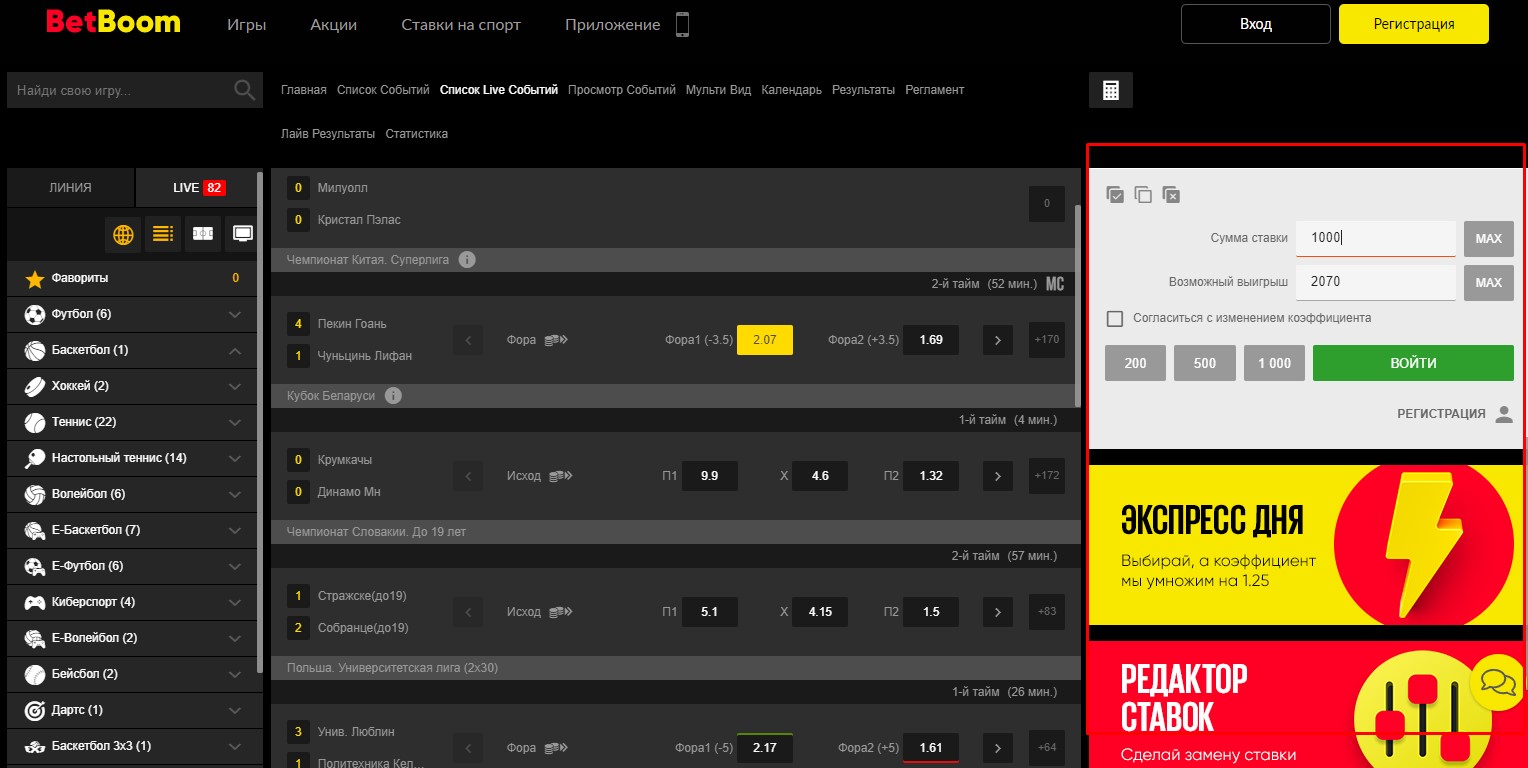
Task: Click the Настольный теннис paddle icon
Action: pyautogui.click(x=35, y=458)
